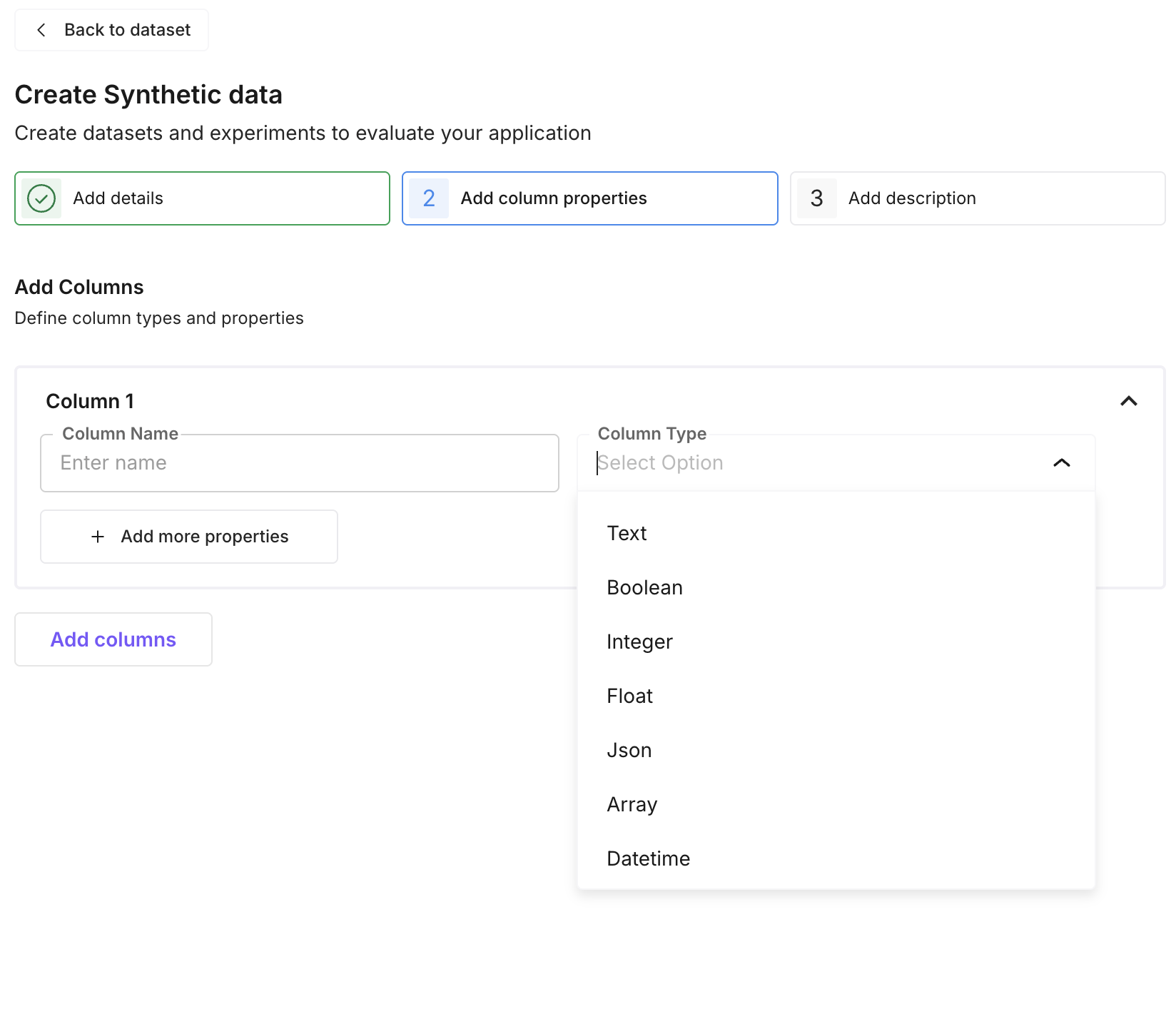1176x1029 pixels.
Task: Select the Boolean column type
Action: click(644, 587)
